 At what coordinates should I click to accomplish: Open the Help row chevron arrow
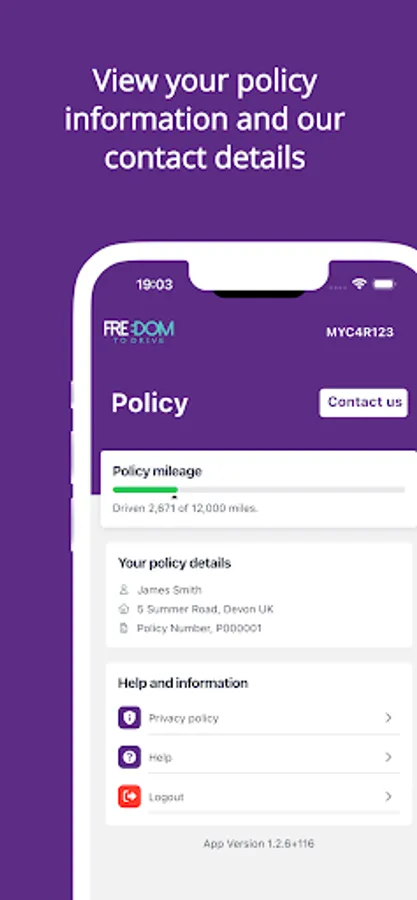coord(388,757)
